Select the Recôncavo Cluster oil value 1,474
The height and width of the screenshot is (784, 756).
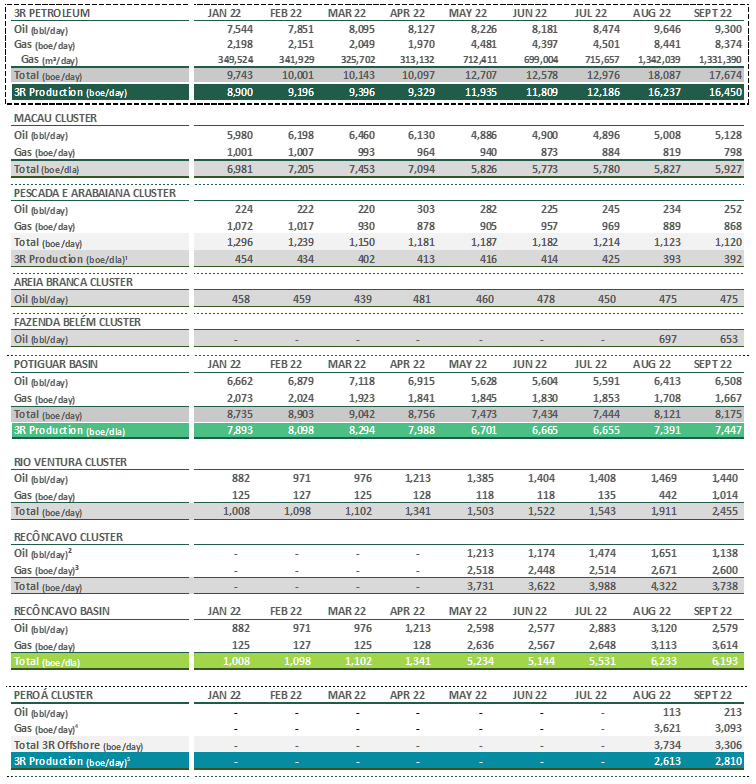602,554
